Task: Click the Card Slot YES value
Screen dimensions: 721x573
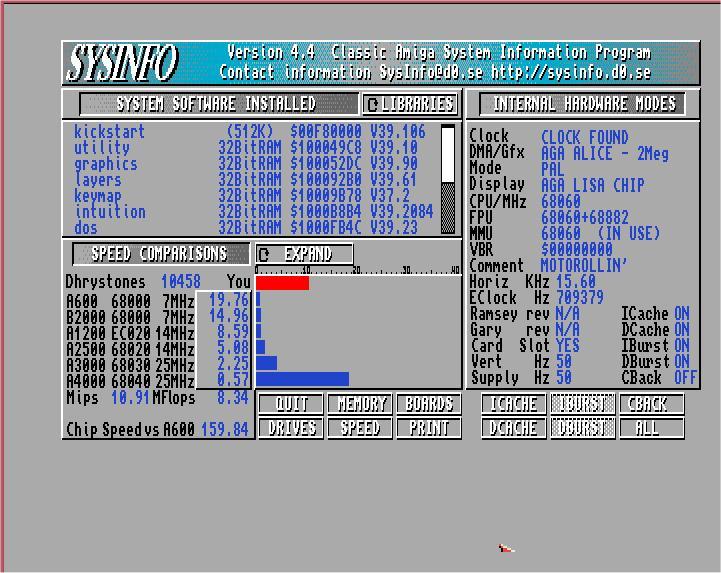Action: [567, 345]
